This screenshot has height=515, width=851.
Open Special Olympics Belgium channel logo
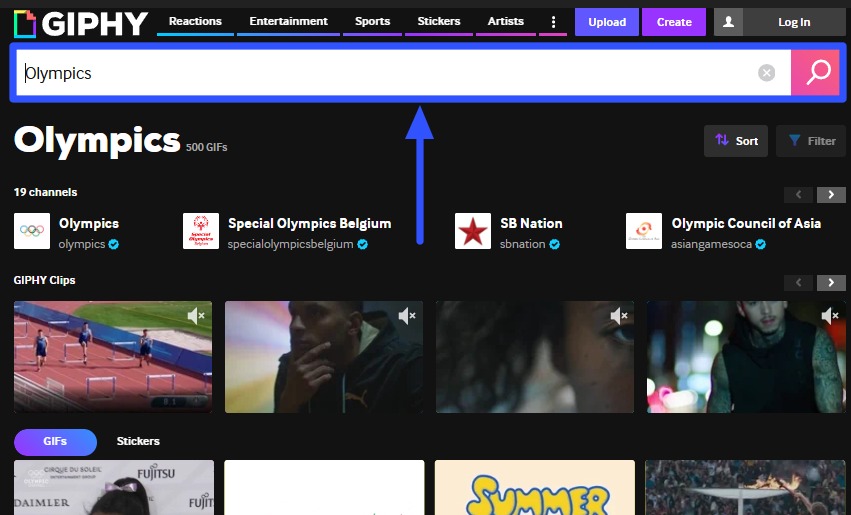coord(201,231)
